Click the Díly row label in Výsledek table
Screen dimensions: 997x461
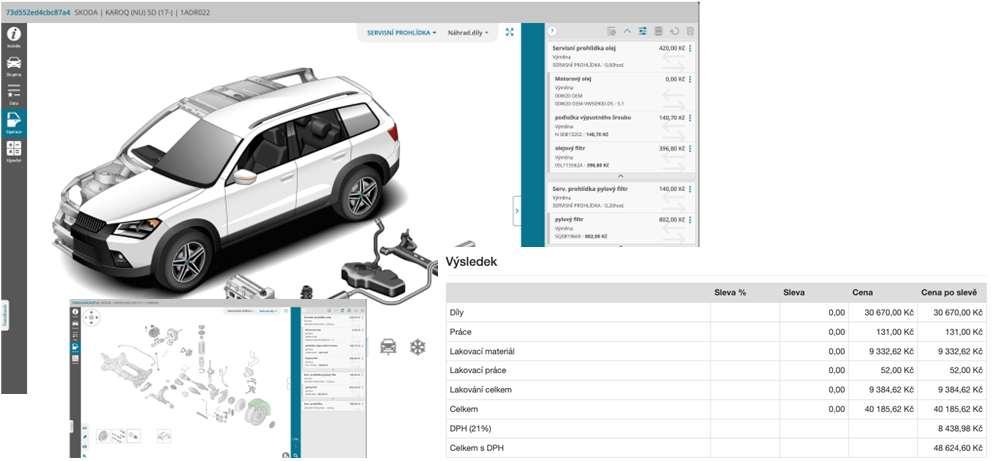(x=458, y=312)
